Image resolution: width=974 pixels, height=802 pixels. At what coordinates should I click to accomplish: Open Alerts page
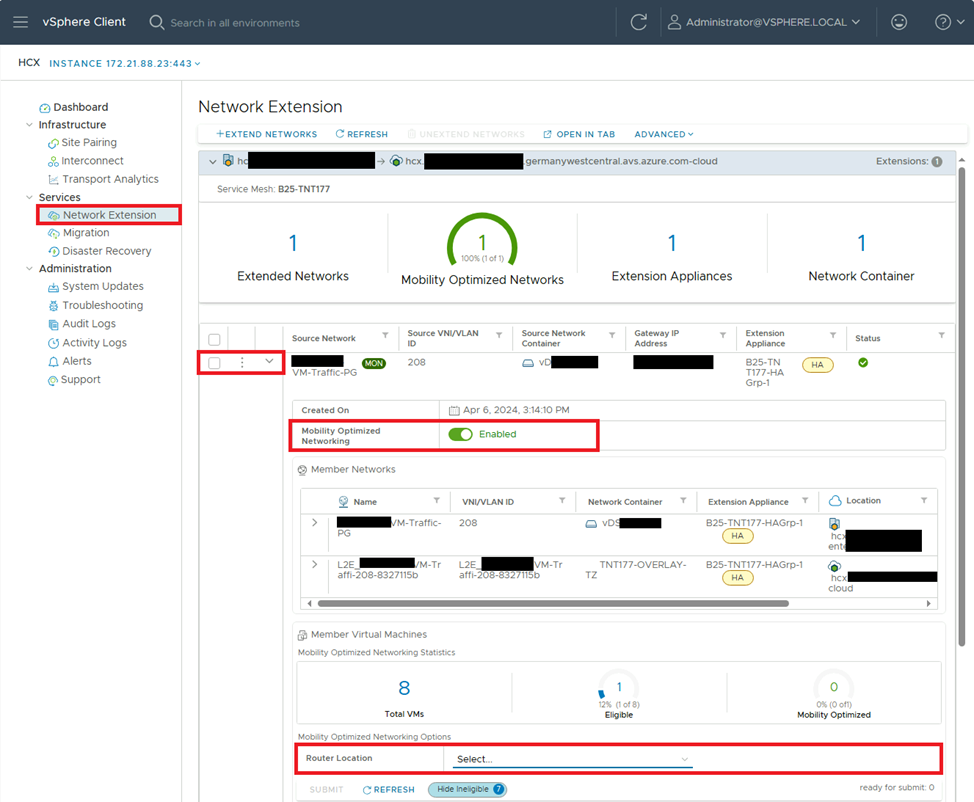[76, 361]
